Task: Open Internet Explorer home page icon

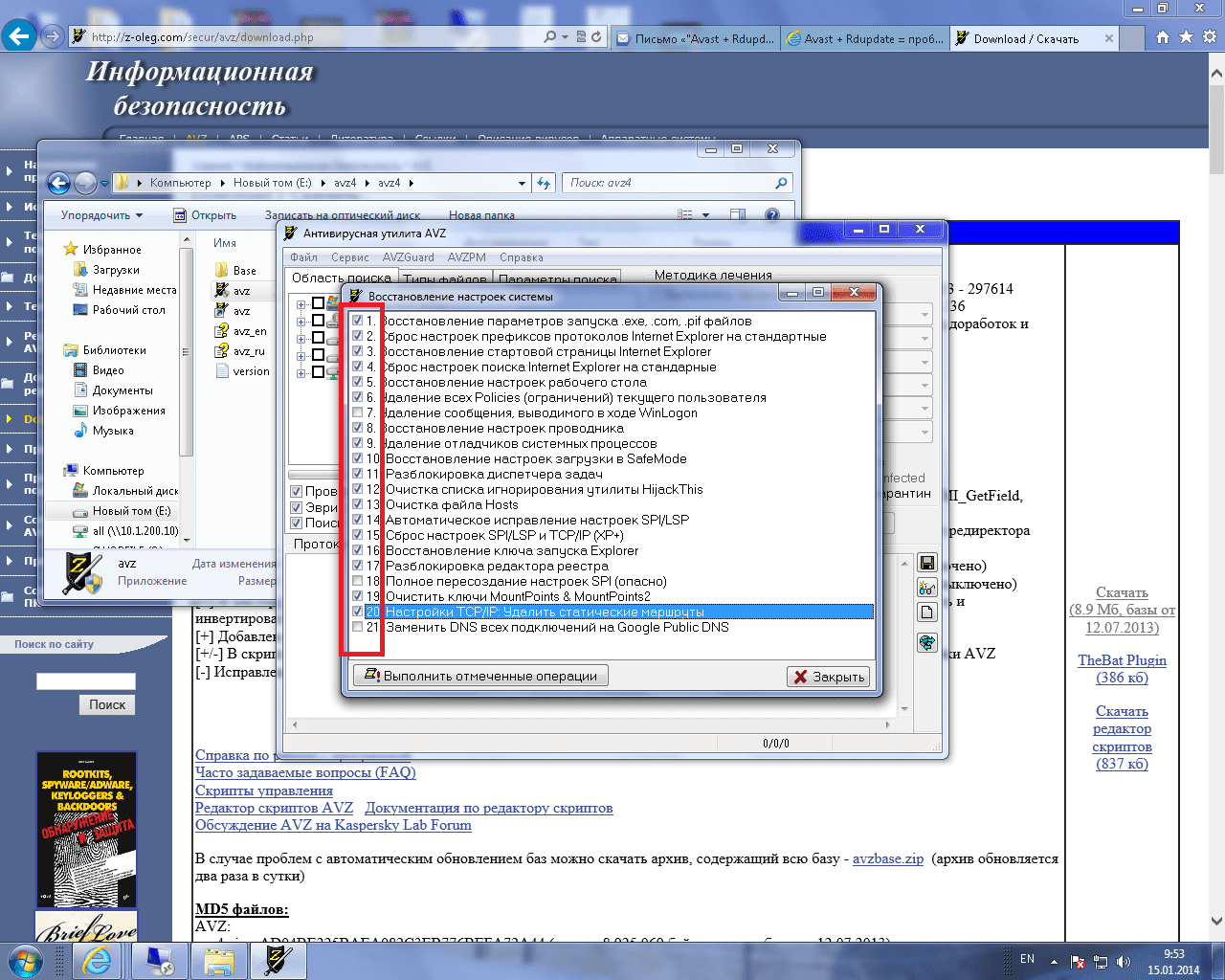Action: pyautogui.click(x=1162, y=37)
